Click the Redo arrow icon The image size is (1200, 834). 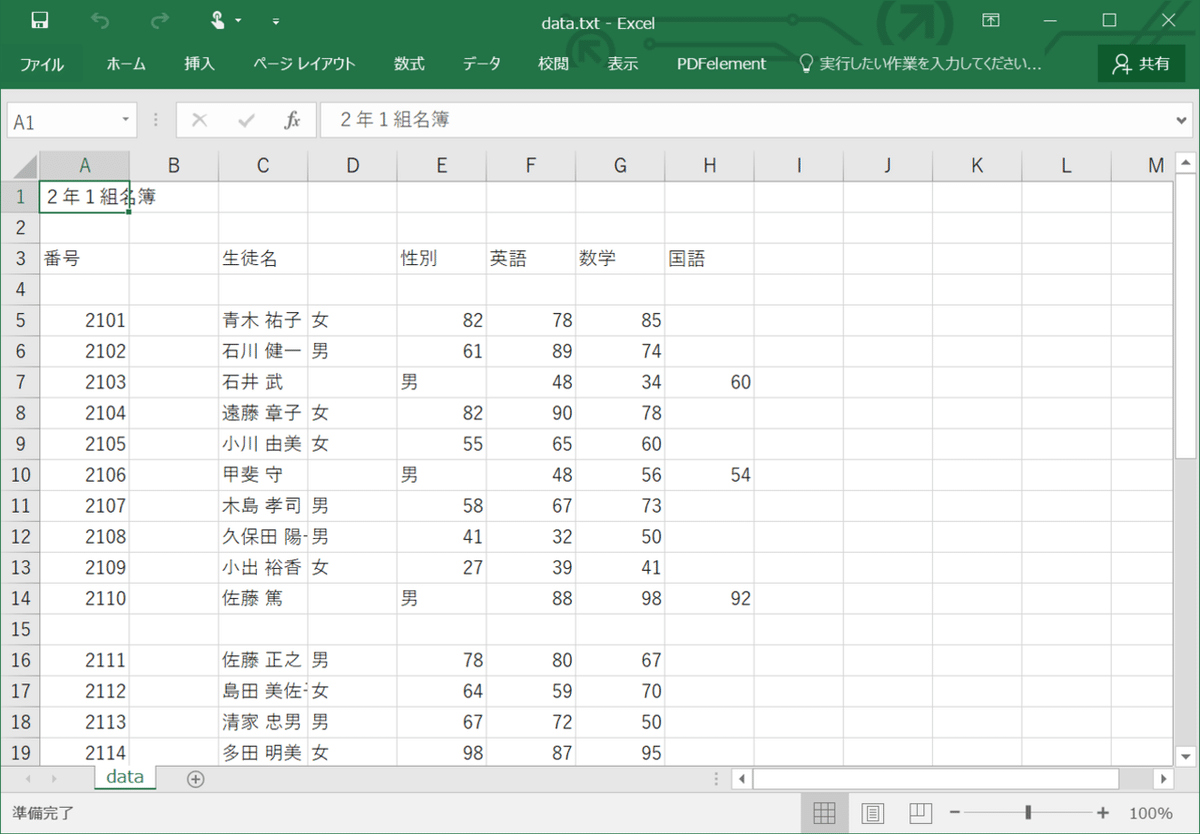click(159, 20)
